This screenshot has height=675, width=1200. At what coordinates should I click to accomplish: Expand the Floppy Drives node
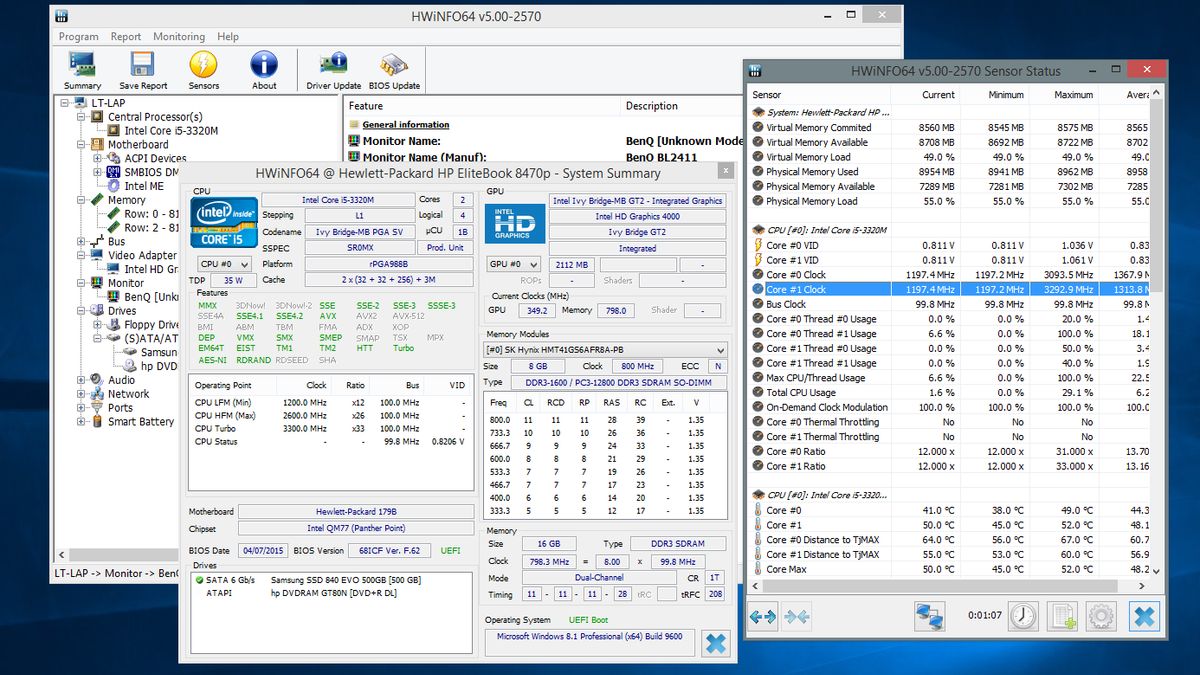[98, 325]
